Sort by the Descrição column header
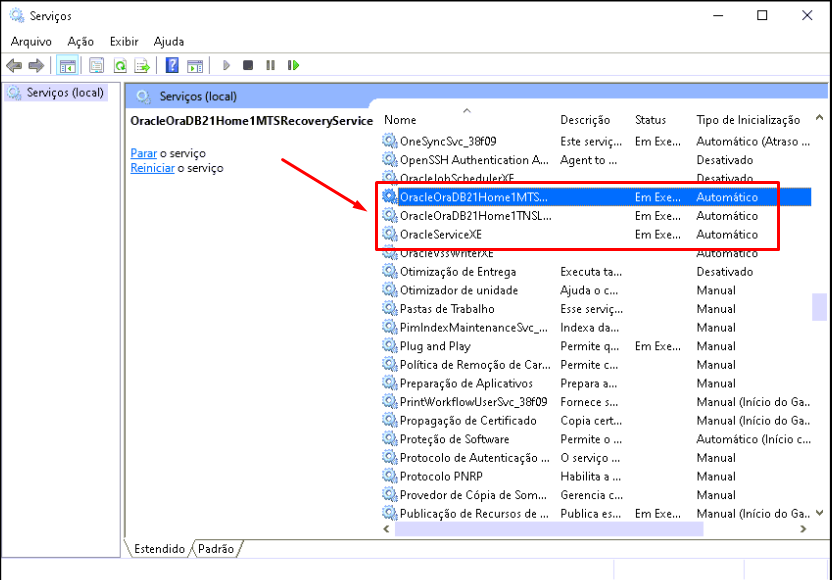832x580 pixels. coord(585,120)
